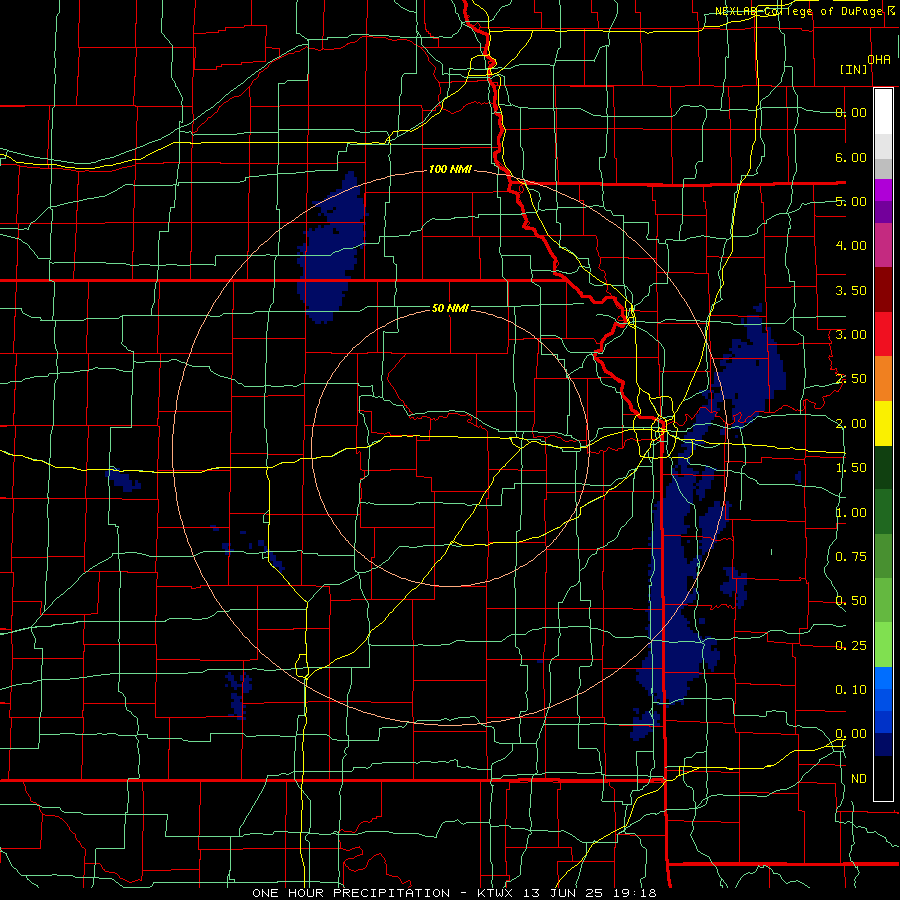Click the 0.50 legend value
The width and height of the screenshot is (900, 900).
click(x=851, y=601)
